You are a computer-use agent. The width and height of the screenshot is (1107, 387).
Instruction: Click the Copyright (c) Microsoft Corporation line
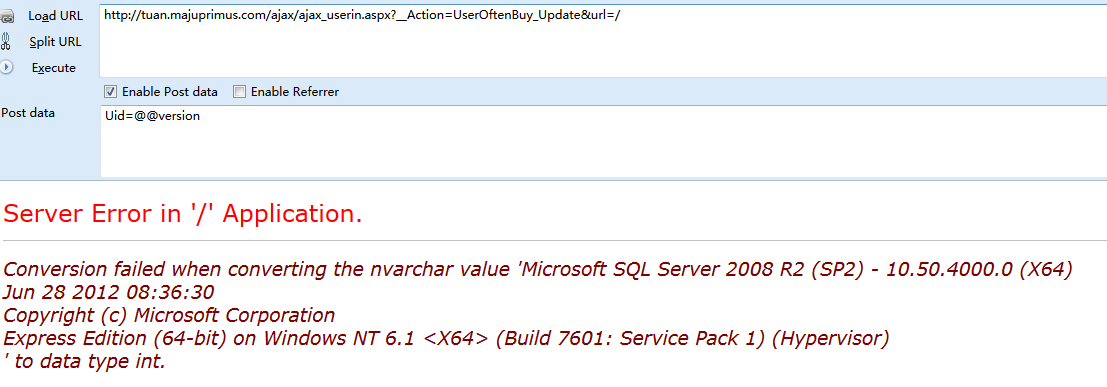point(169,314)
